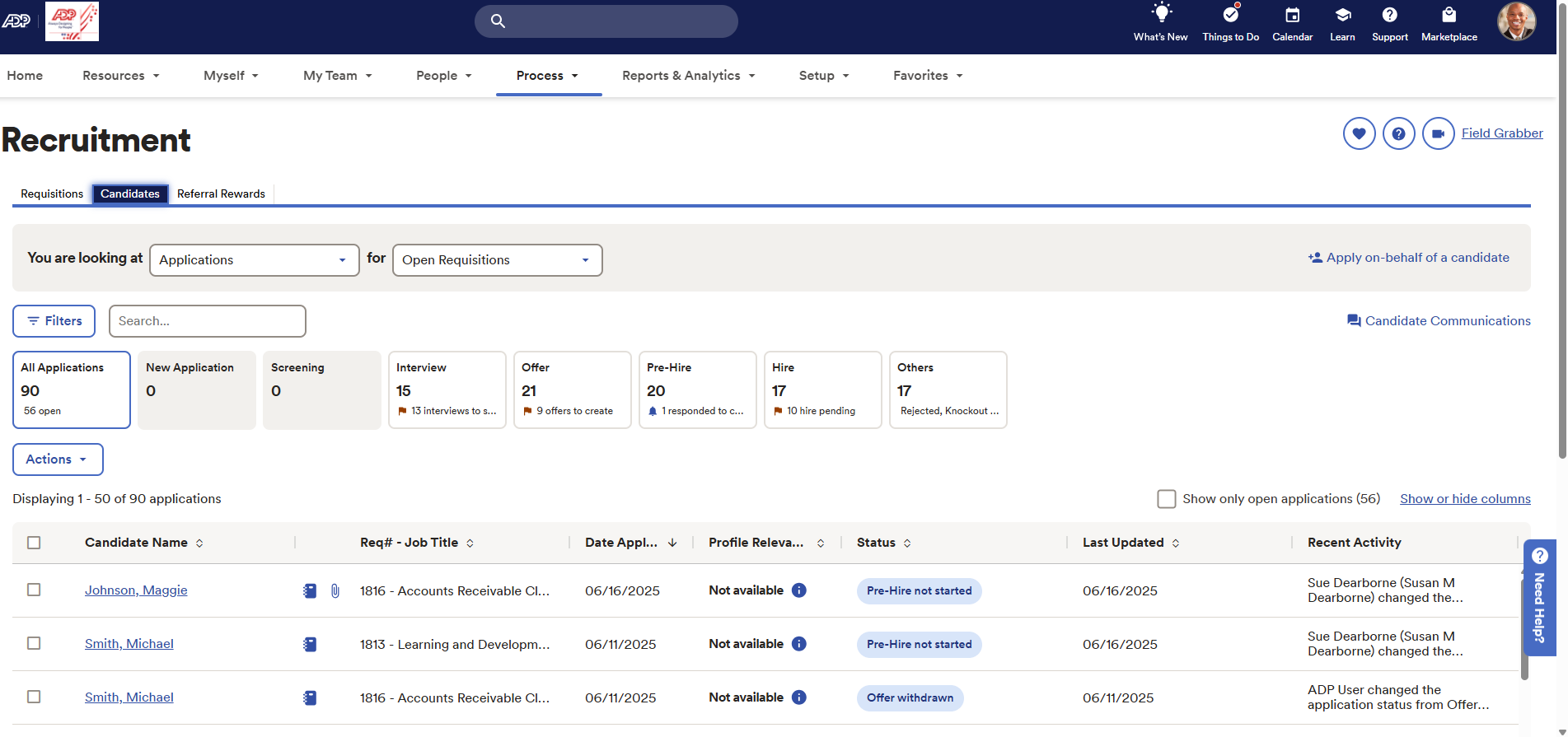
Task: Expand the My Team menu
Action: pos(338,76)
